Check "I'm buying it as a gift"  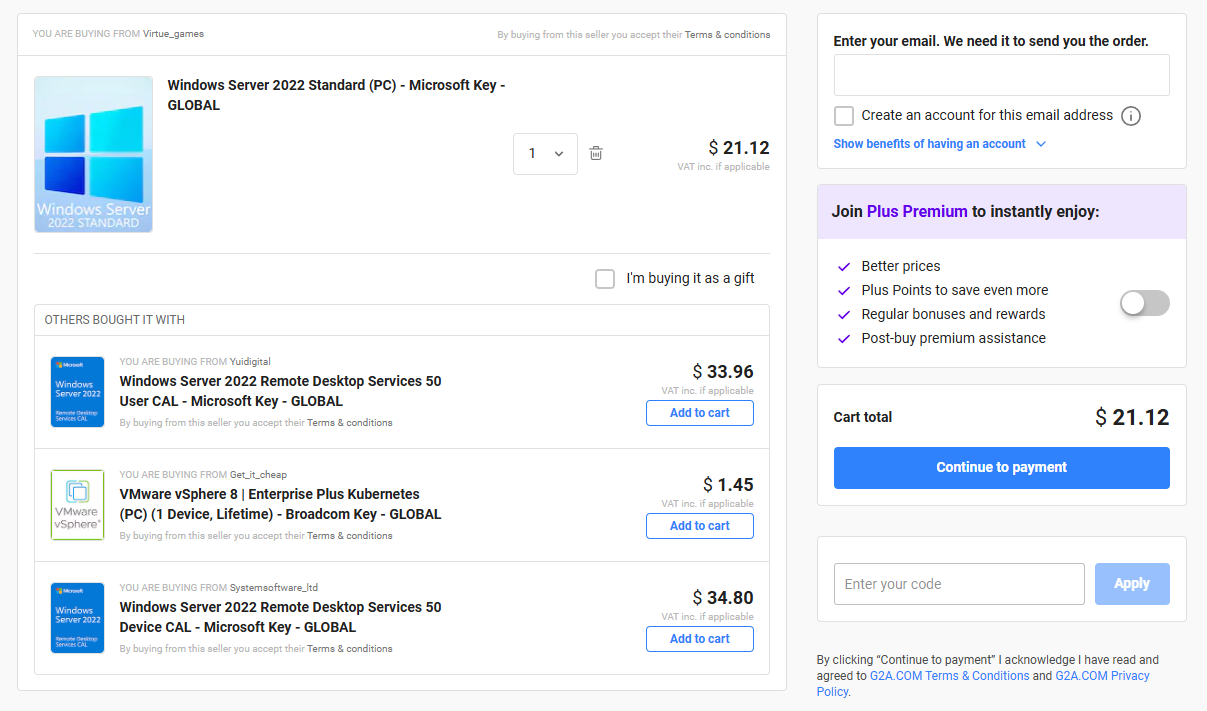(x=605, y=279)
